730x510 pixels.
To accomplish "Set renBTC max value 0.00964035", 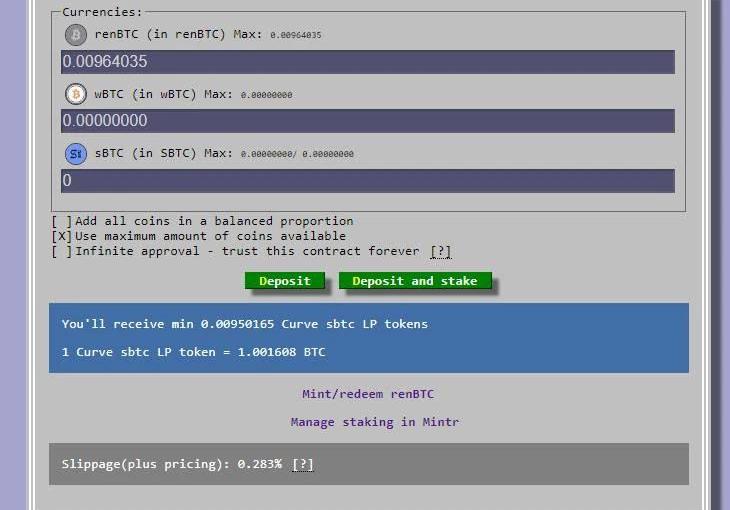I will coord(296,35).
